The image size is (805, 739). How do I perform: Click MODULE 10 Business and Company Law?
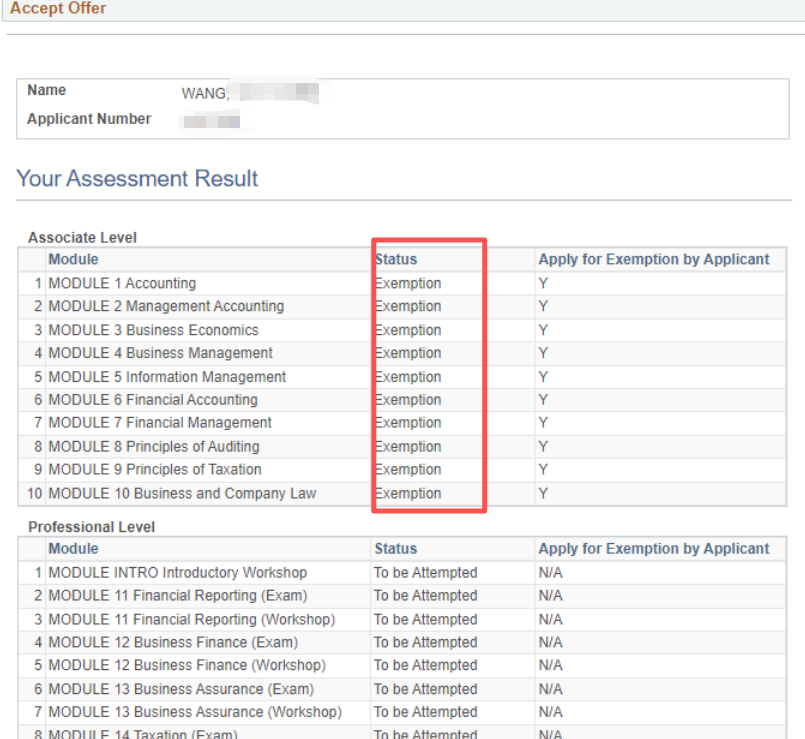click(182, 494)
